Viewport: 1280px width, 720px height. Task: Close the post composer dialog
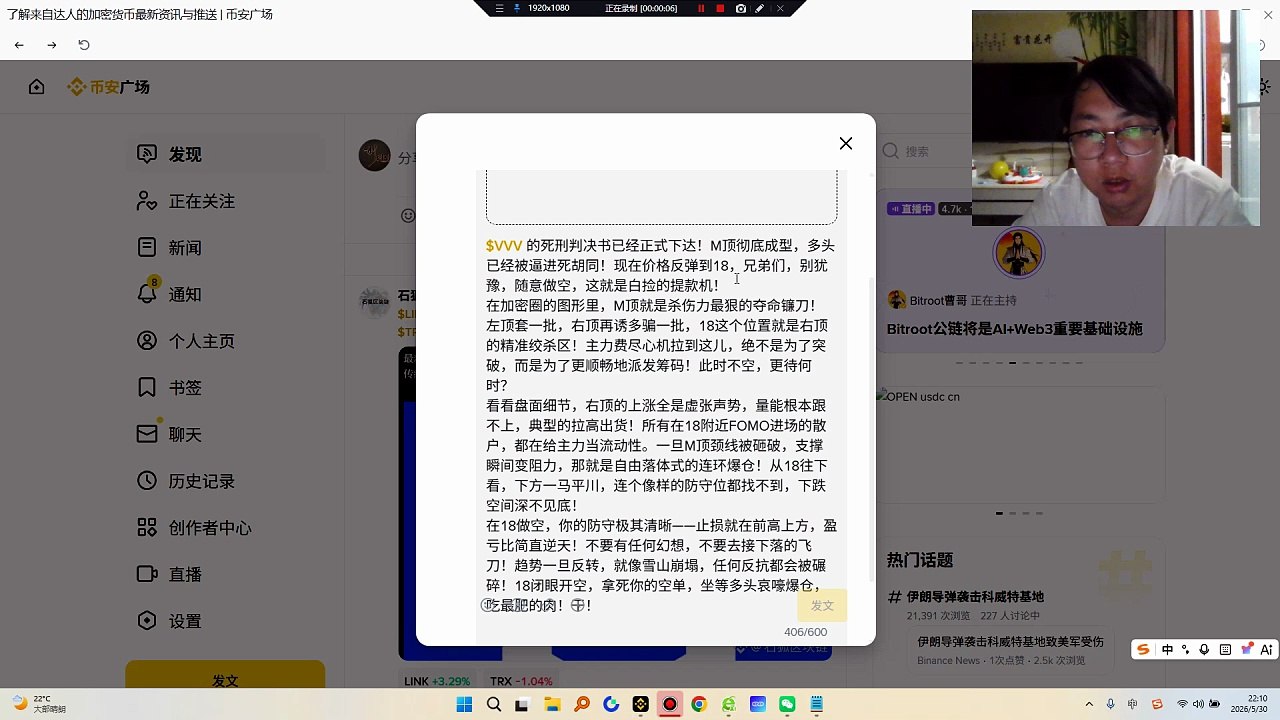click(x=846, y=144)
